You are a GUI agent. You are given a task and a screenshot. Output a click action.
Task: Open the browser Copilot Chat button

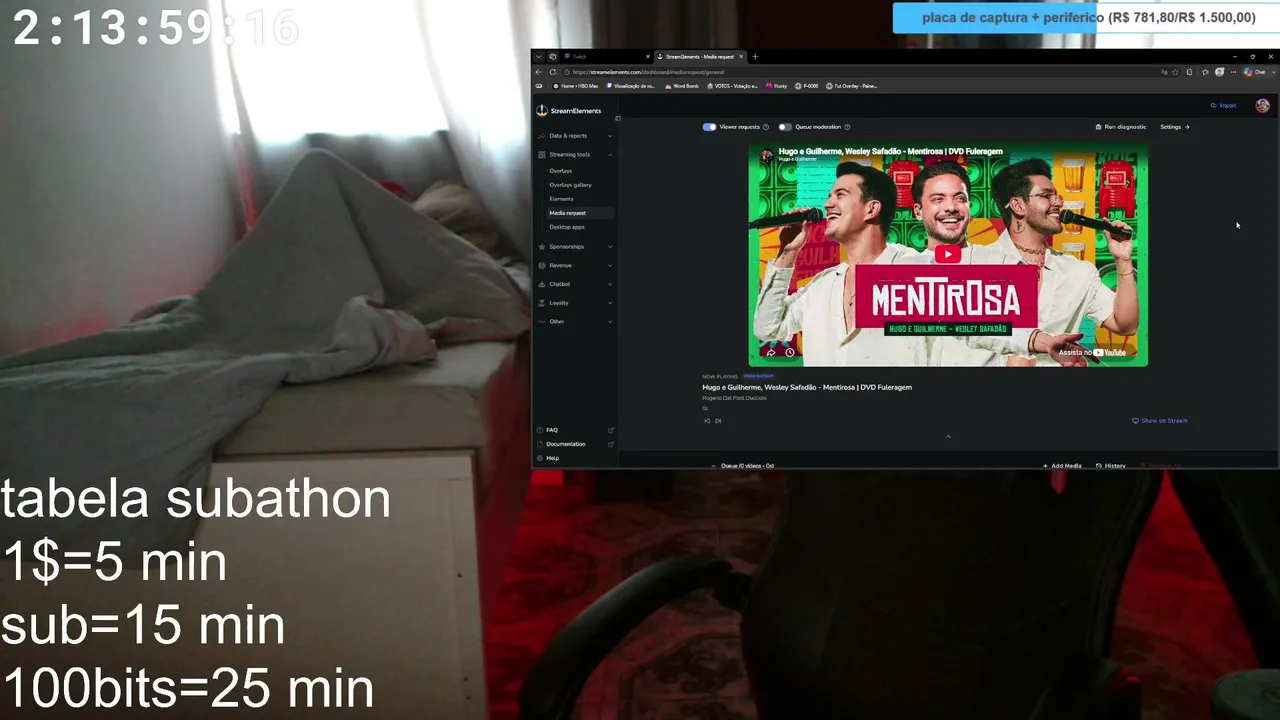[1255, 72]
